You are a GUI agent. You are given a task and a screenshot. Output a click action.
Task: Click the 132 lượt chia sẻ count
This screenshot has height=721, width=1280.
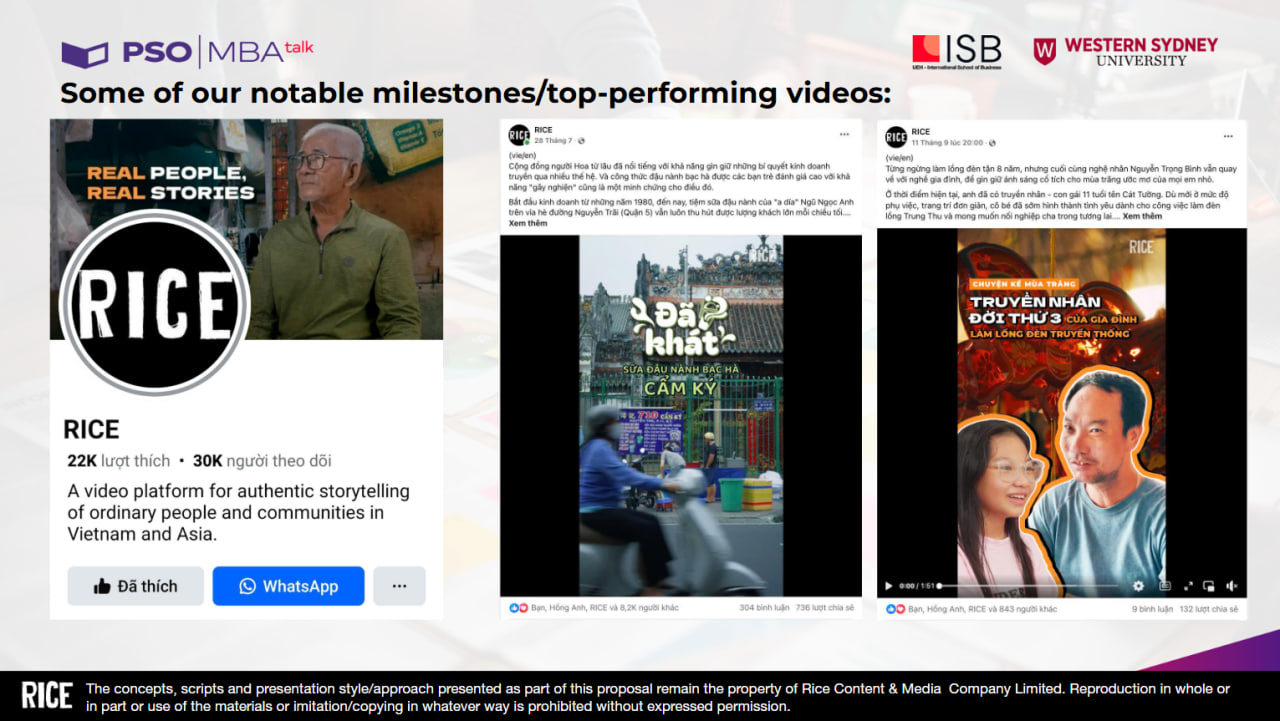click(x=1208, y=608)
